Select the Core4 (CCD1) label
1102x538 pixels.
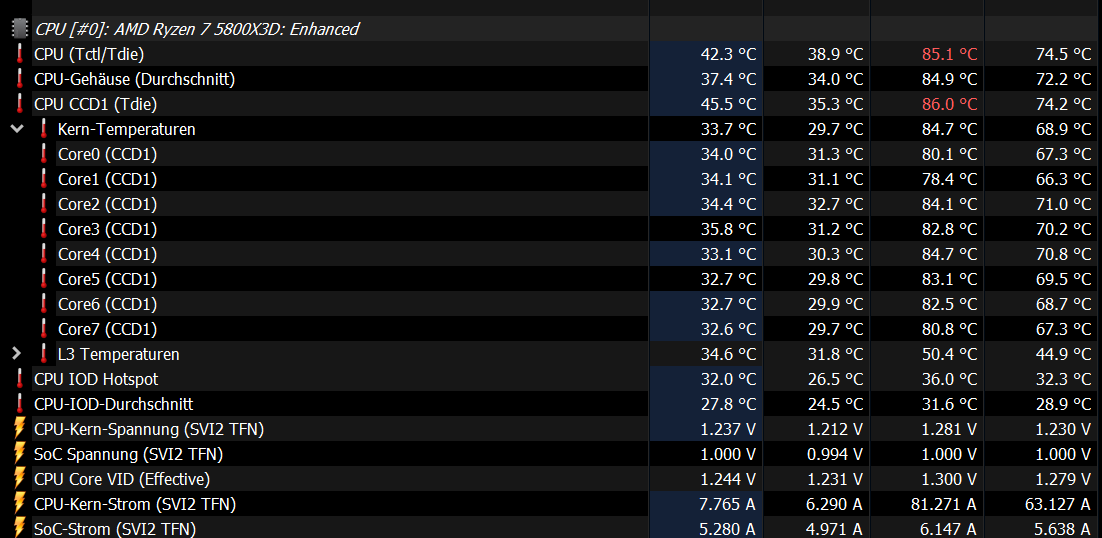point(108,254)
